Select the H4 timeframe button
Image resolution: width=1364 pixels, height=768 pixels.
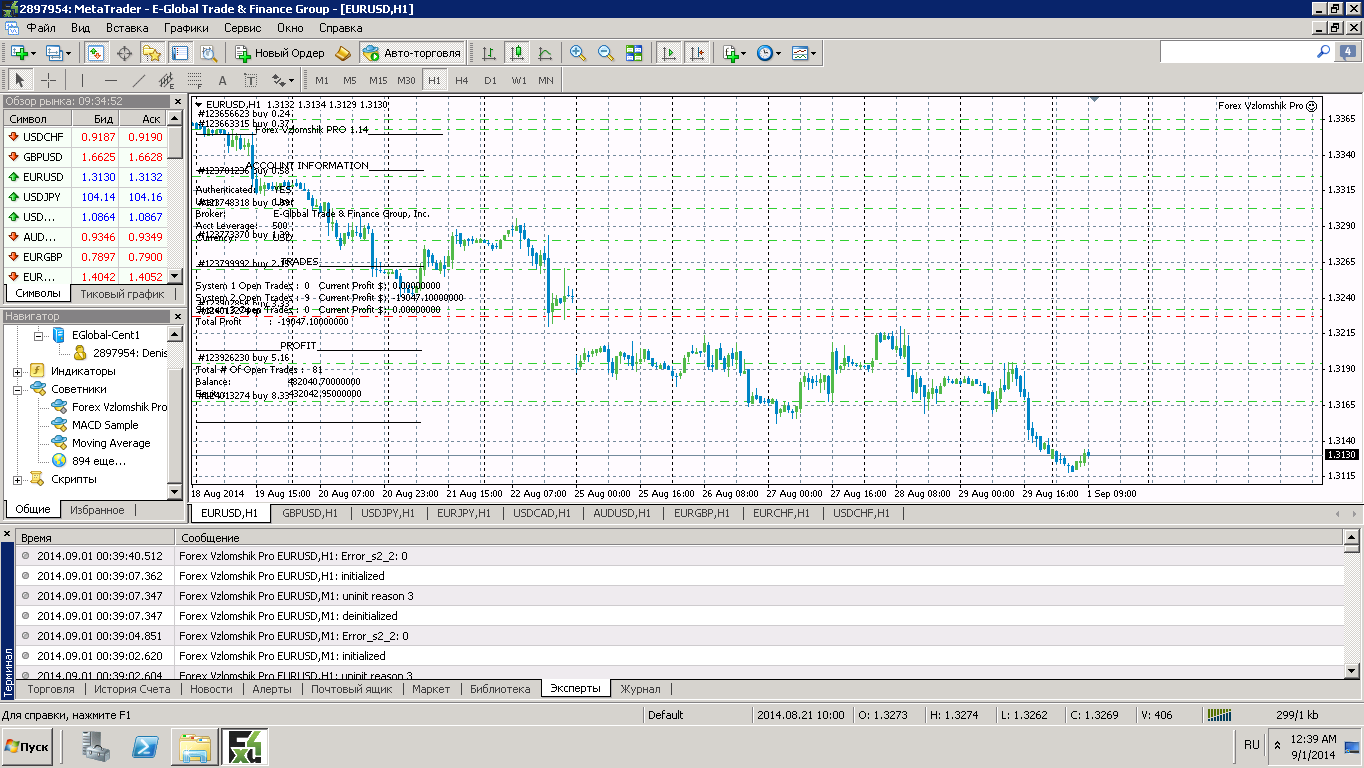[461, 80]
